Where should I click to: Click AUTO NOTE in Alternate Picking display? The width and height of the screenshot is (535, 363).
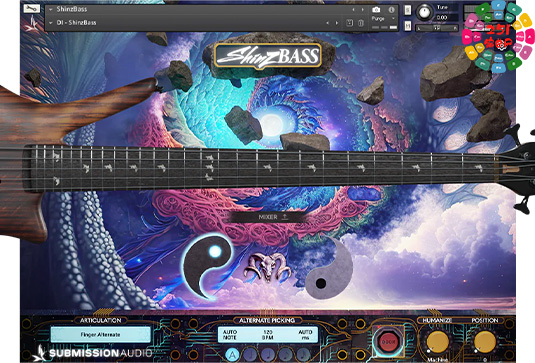pyautogui.click(x=230, y=335)
